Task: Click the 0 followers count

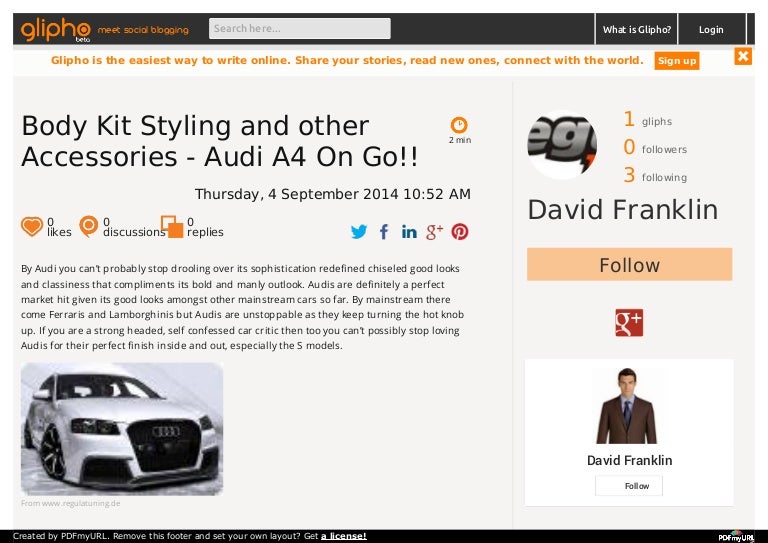Action: point(655,147)
